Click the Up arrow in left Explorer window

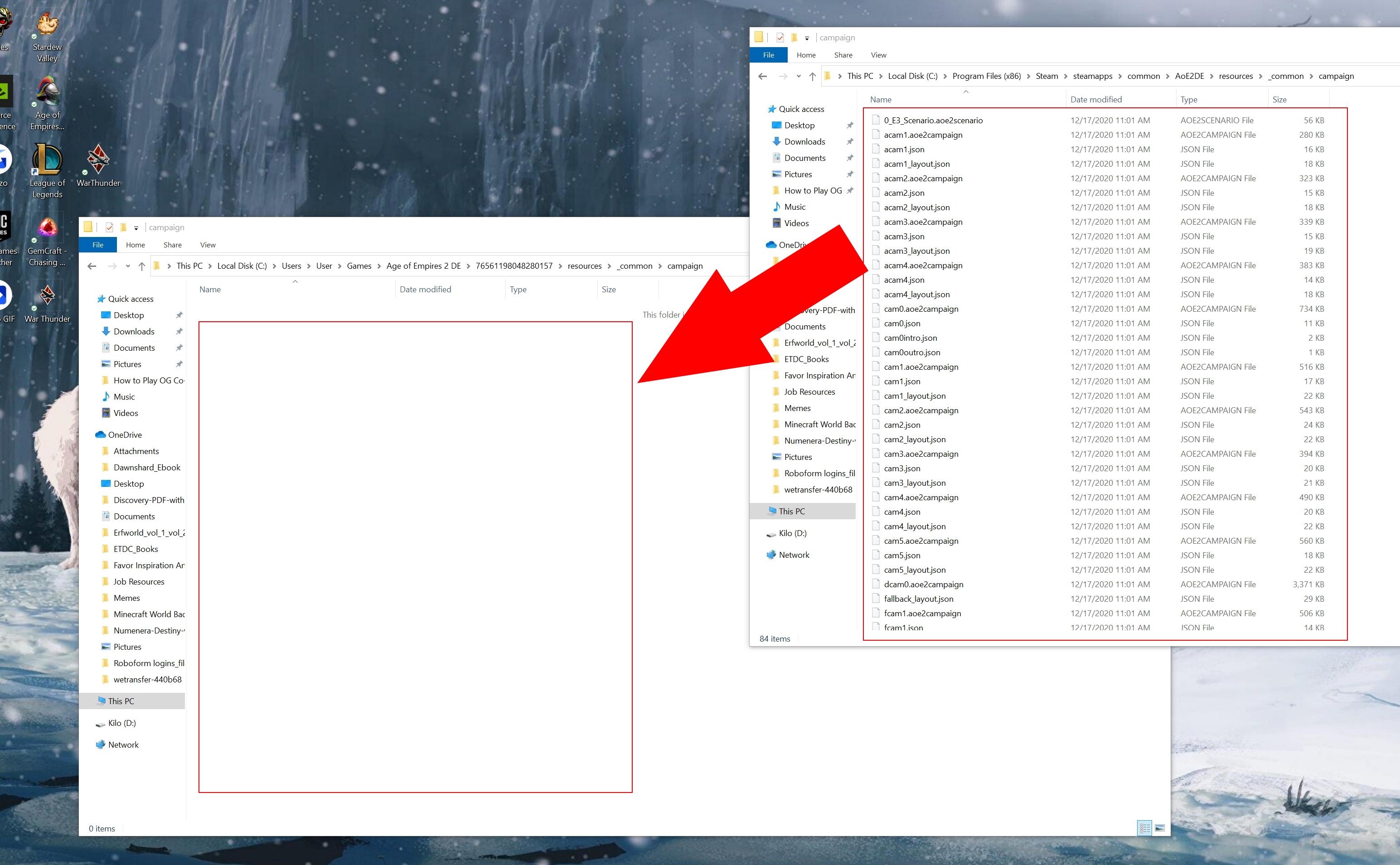point(142,266)
